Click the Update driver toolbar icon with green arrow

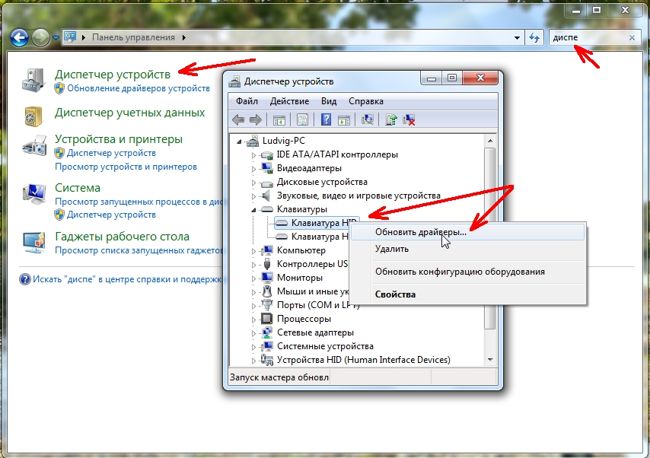(390, 120)
